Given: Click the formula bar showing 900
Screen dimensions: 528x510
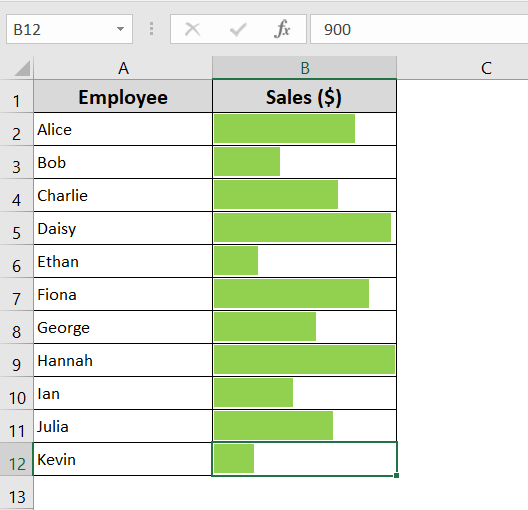Looking at the screenshot, I should [419, 29].
